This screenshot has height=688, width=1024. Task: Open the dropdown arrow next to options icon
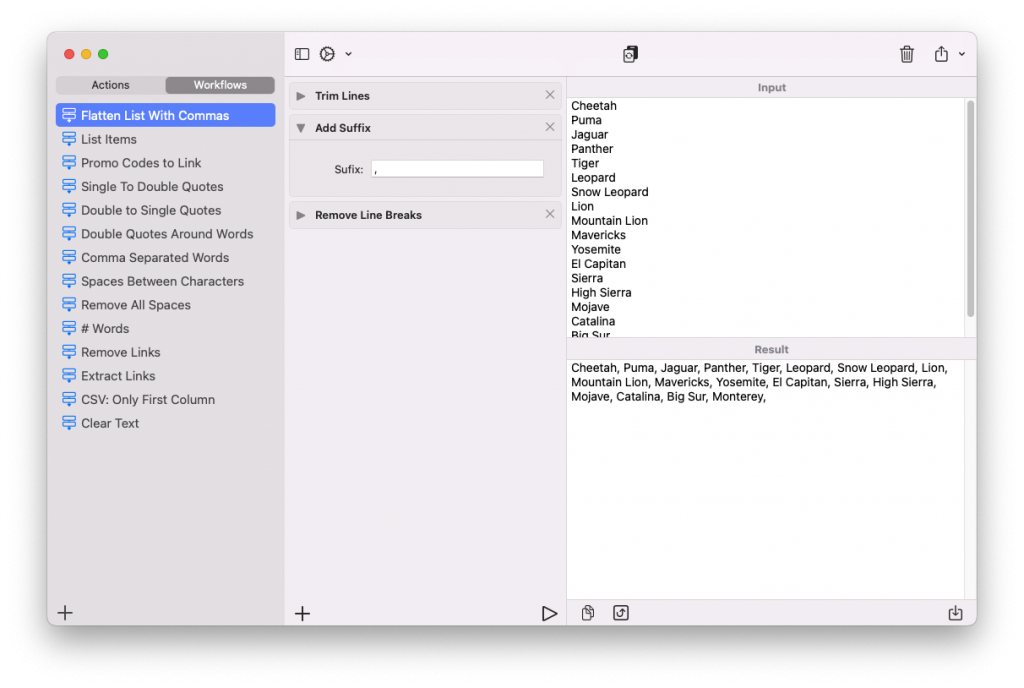coord(349,54)
